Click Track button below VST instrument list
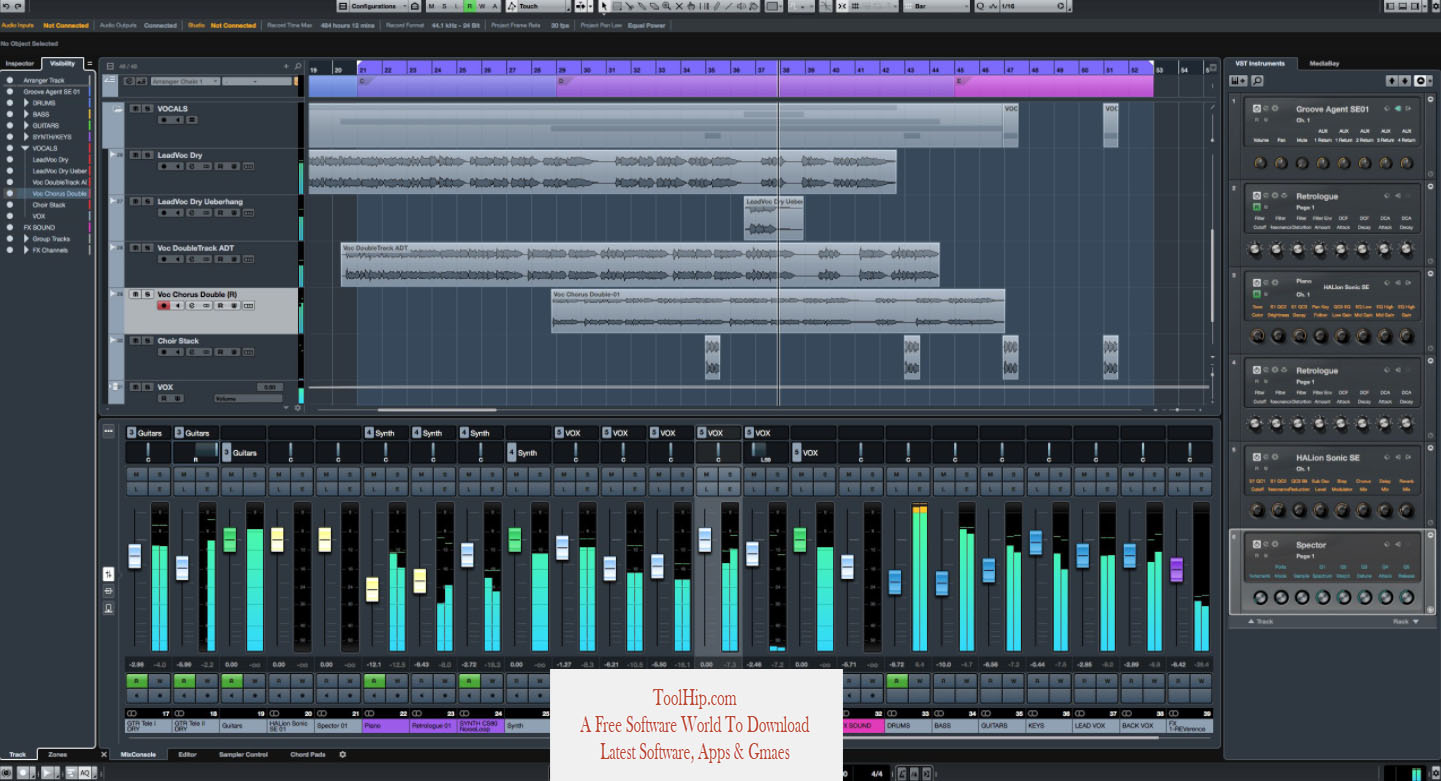 [1260, 621]
